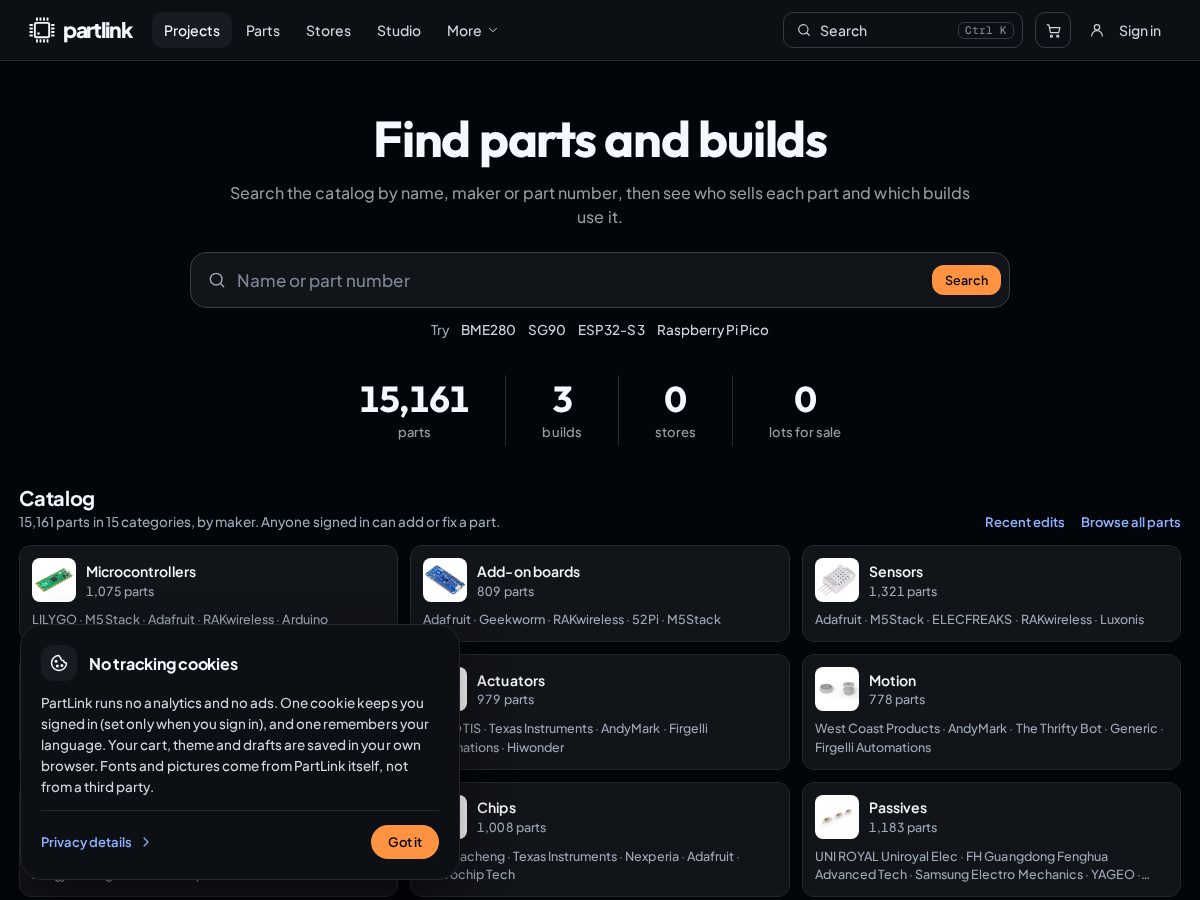Click the 0 stores statistic
The image size is (1200, 900).
(675, 410)
